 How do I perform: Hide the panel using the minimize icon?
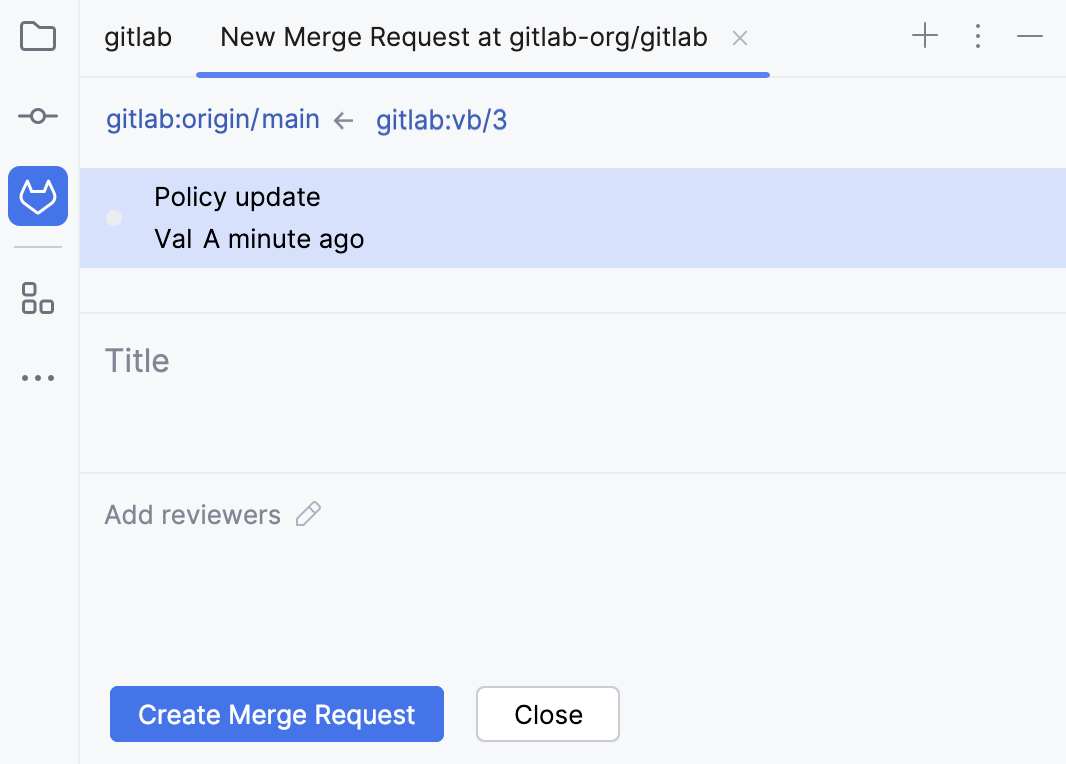click(1030, 36)
